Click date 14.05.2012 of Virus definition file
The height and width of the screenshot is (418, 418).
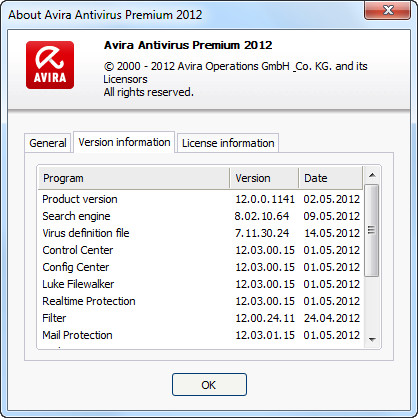pyautogui.click(x=332, y=233)
